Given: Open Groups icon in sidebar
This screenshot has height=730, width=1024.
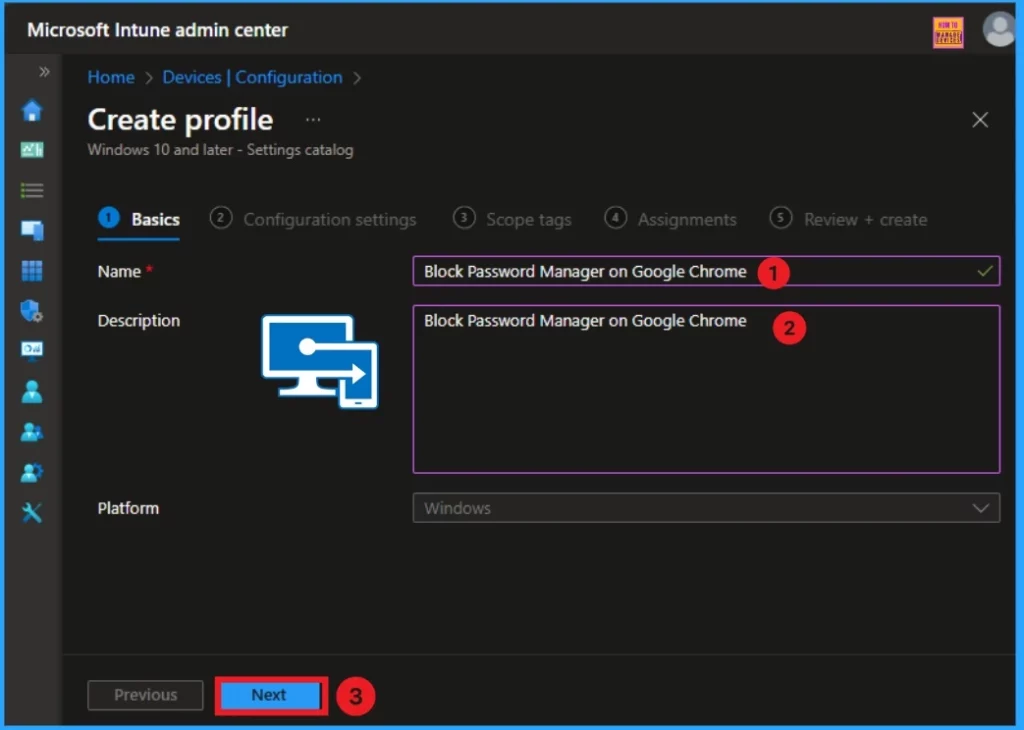Looking at the screenshot, I should click(32, 432).
